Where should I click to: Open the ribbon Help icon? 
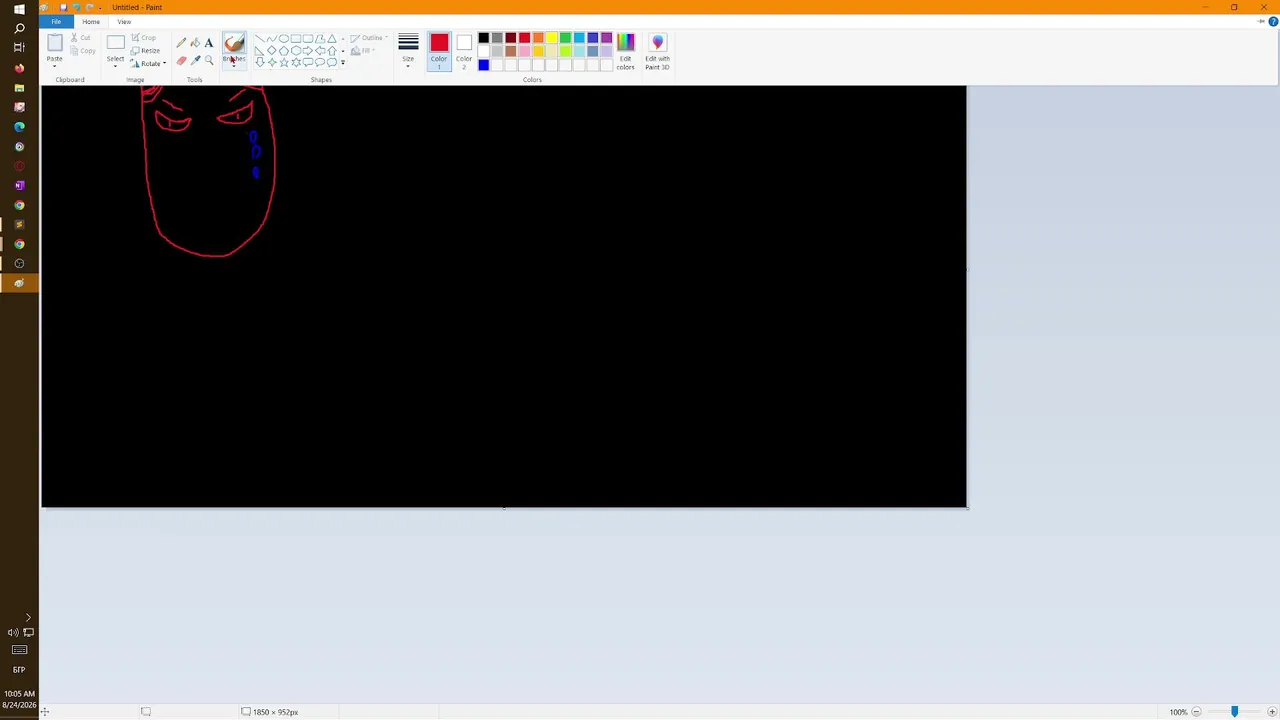coord(1271,21)
